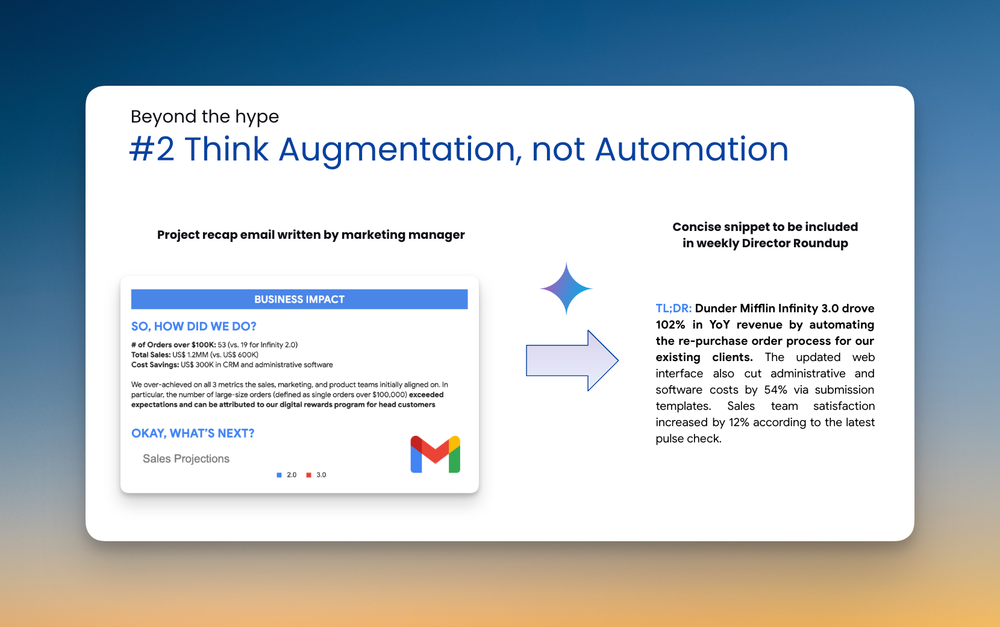The width and height of the screenshot is (1000, 627).
Task: Click the "We over-achieved on all 3 metrics" paragraph
Action: click(287, 394)
